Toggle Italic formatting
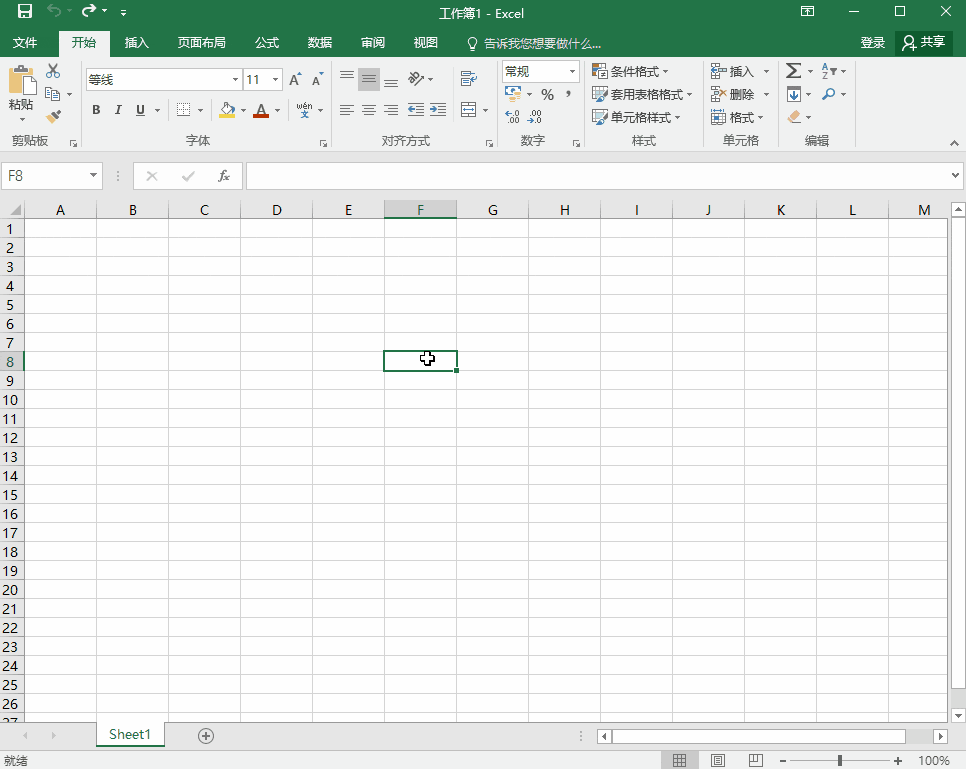Image resolution: width=966 pixels, height=769 pixels. coord(118,110)
